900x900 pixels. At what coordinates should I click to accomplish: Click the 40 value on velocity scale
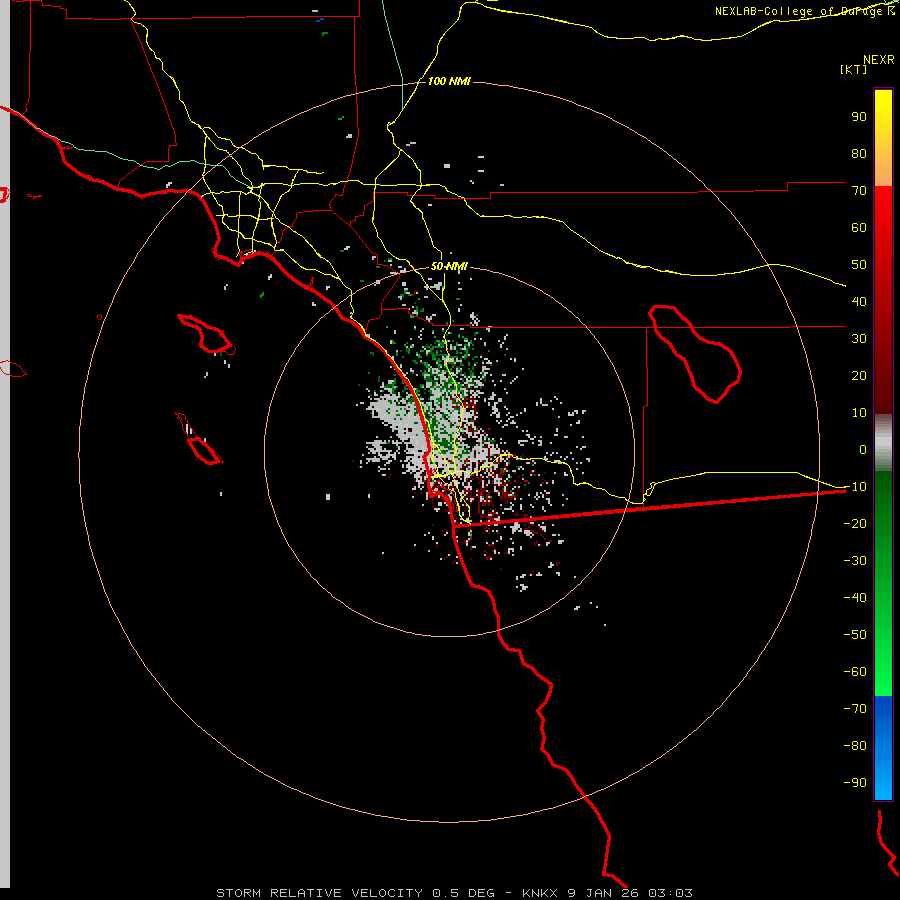point(859,302)
